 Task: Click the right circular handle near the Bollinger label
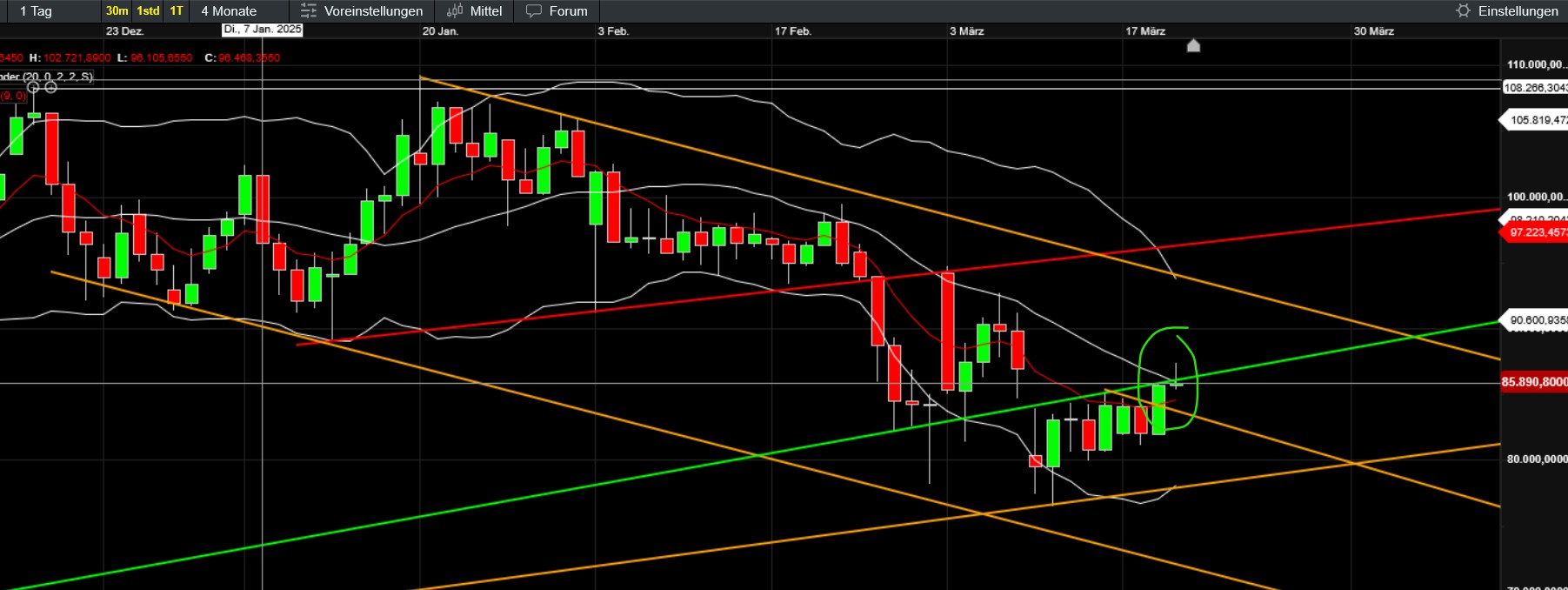(x=50, y=87)
